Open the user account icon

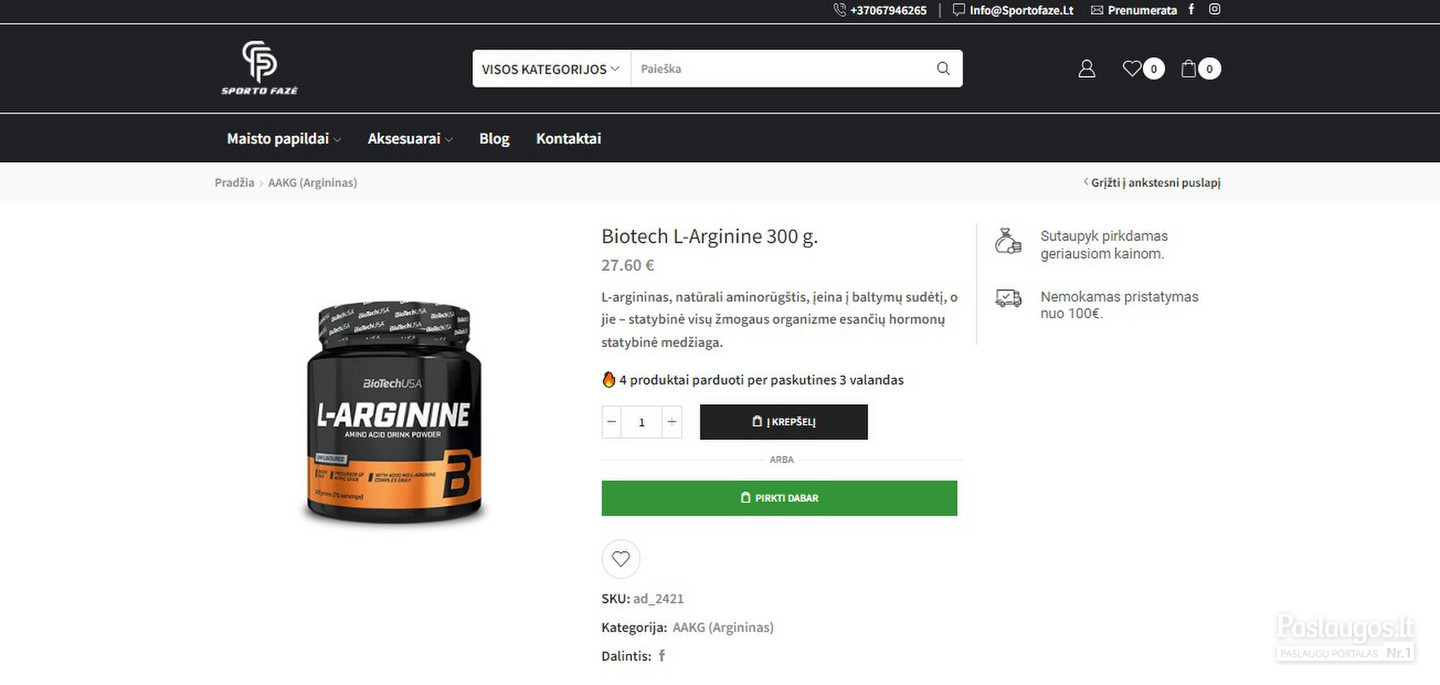point(1087,69)
